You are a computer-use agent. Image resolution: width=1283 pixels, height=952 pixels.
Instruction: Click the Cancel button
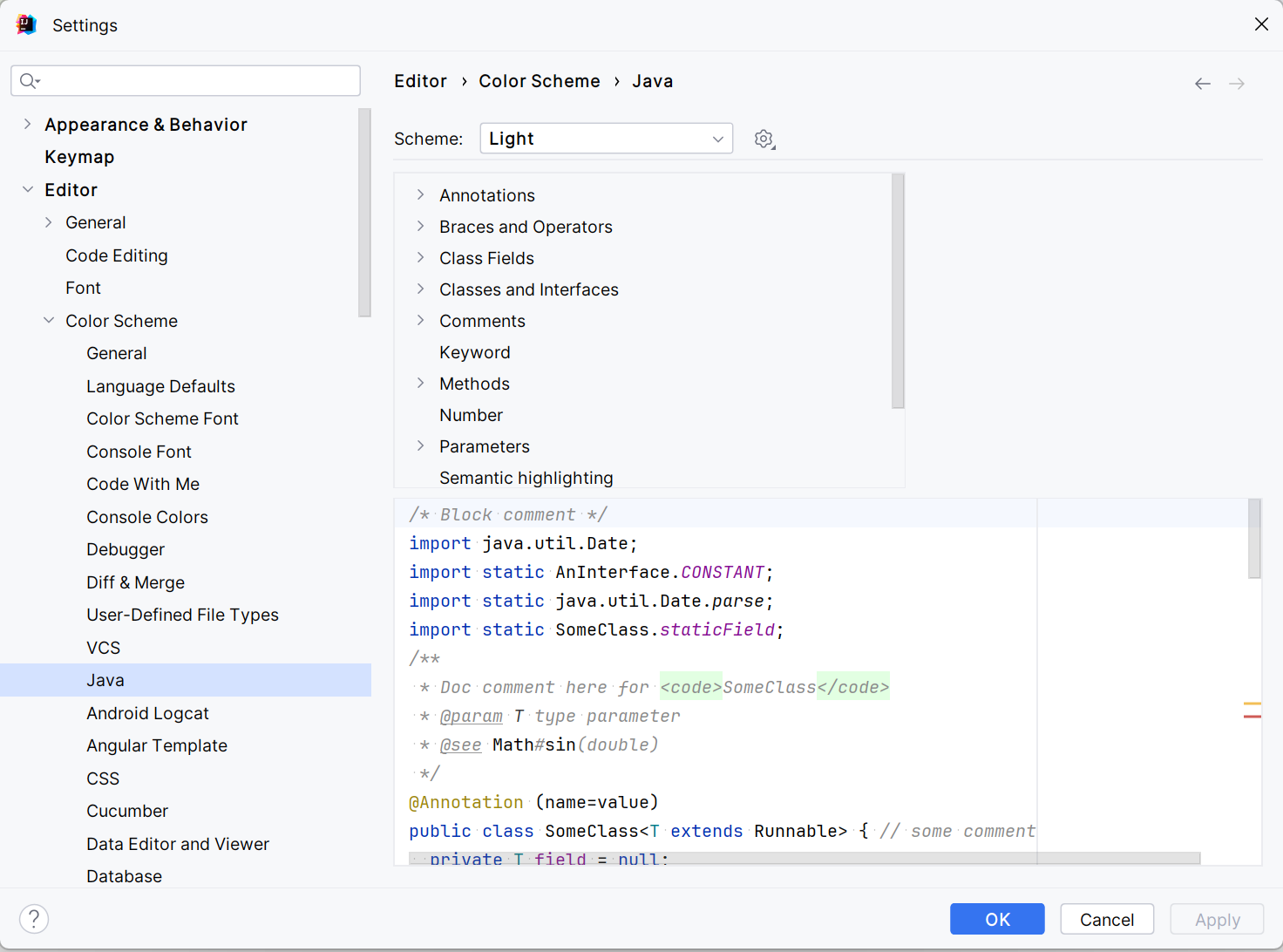(x=1107, y=919)
